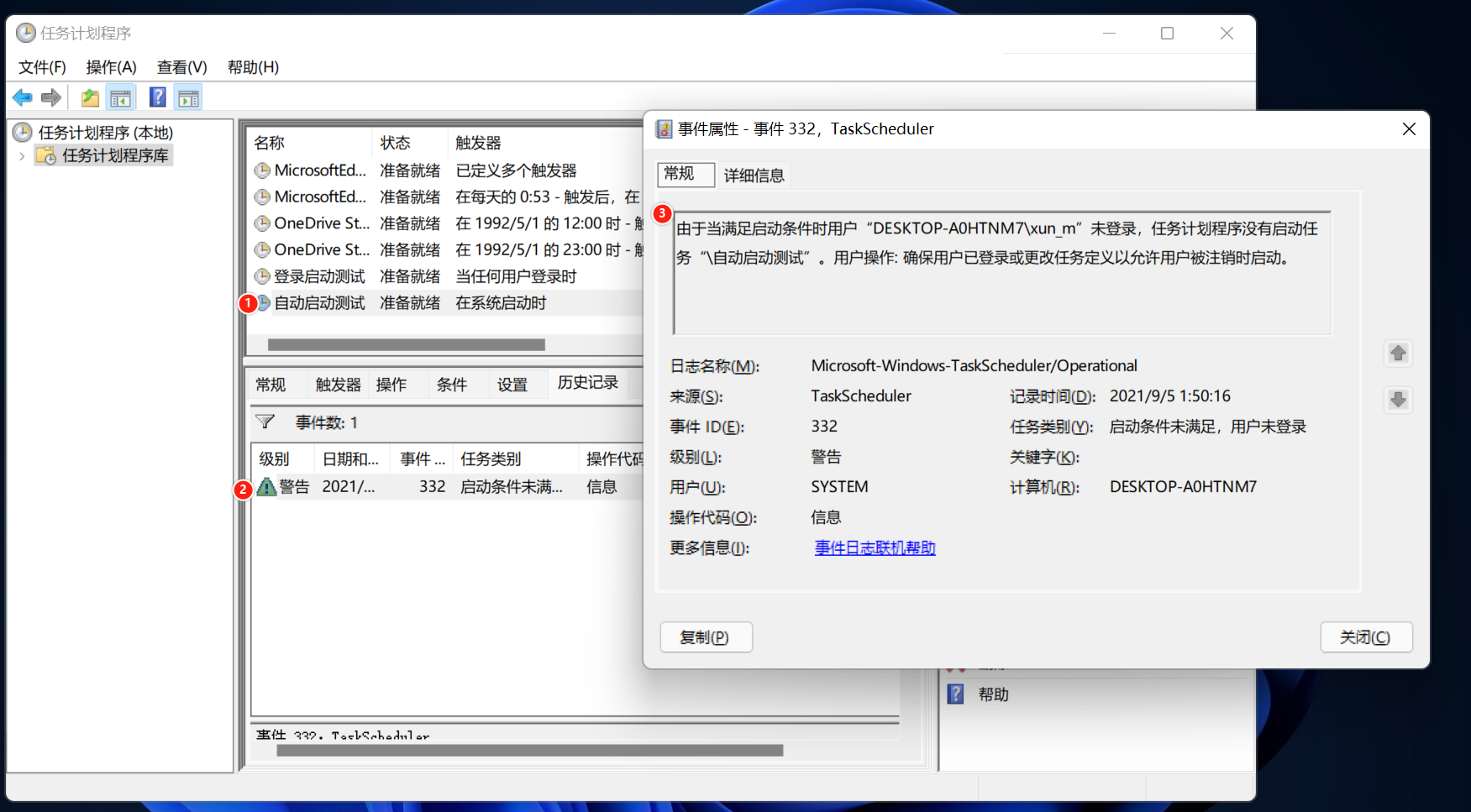Click the Forward arrow toolbar icon
The height and width of the screenshot is (812, 1471).
click(51, 97)
